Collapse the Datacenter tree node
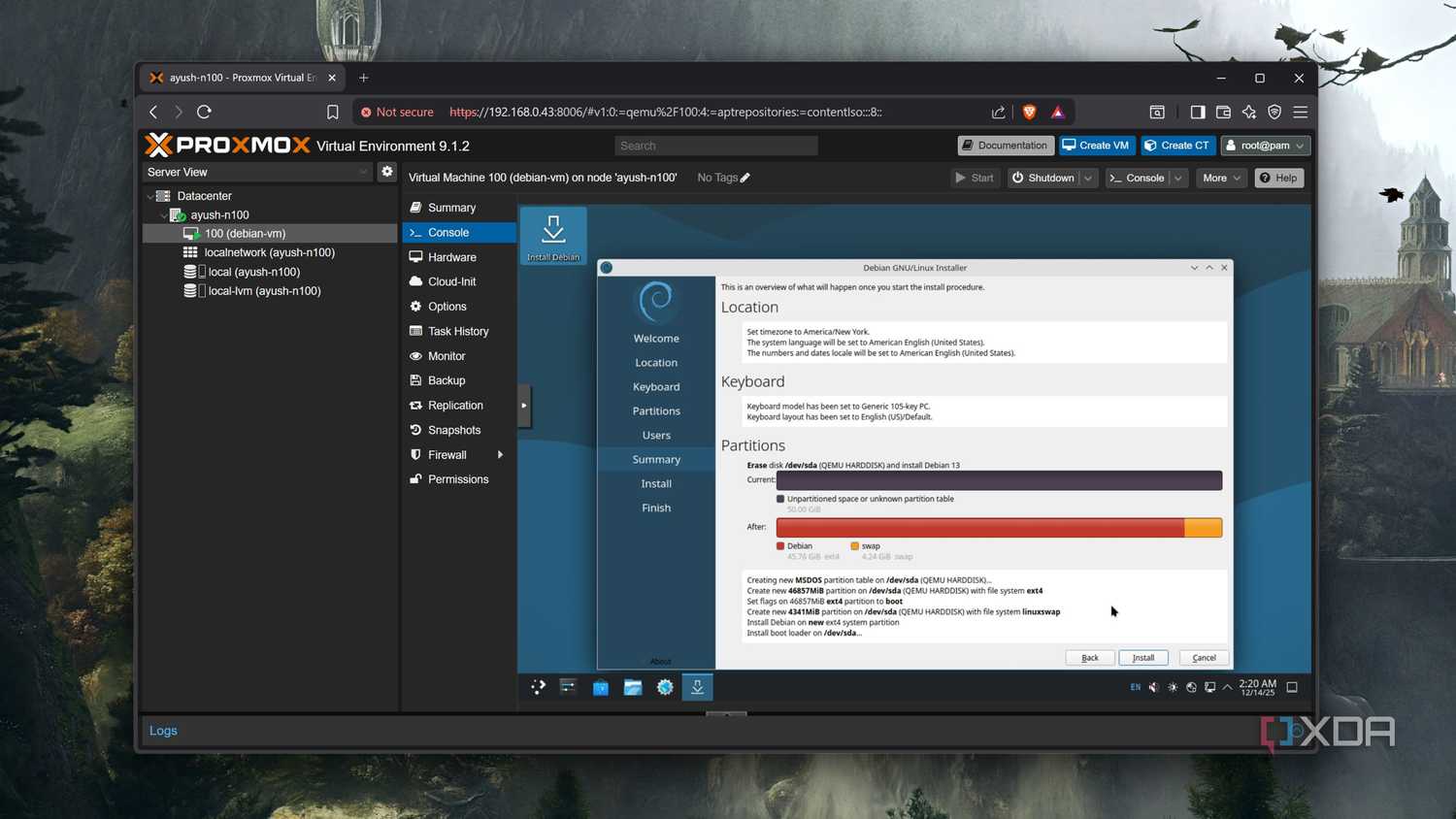This screenshot has height=819, width=1456. point(150,195)
